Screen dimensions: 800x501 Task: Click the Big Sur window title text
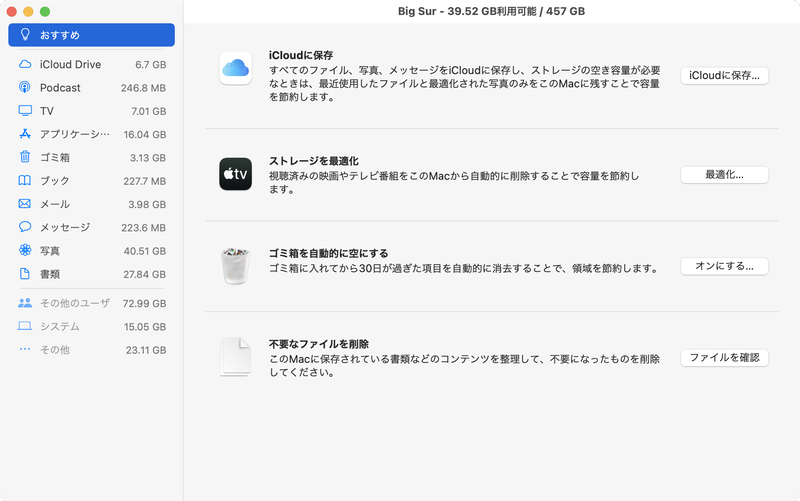491,11
